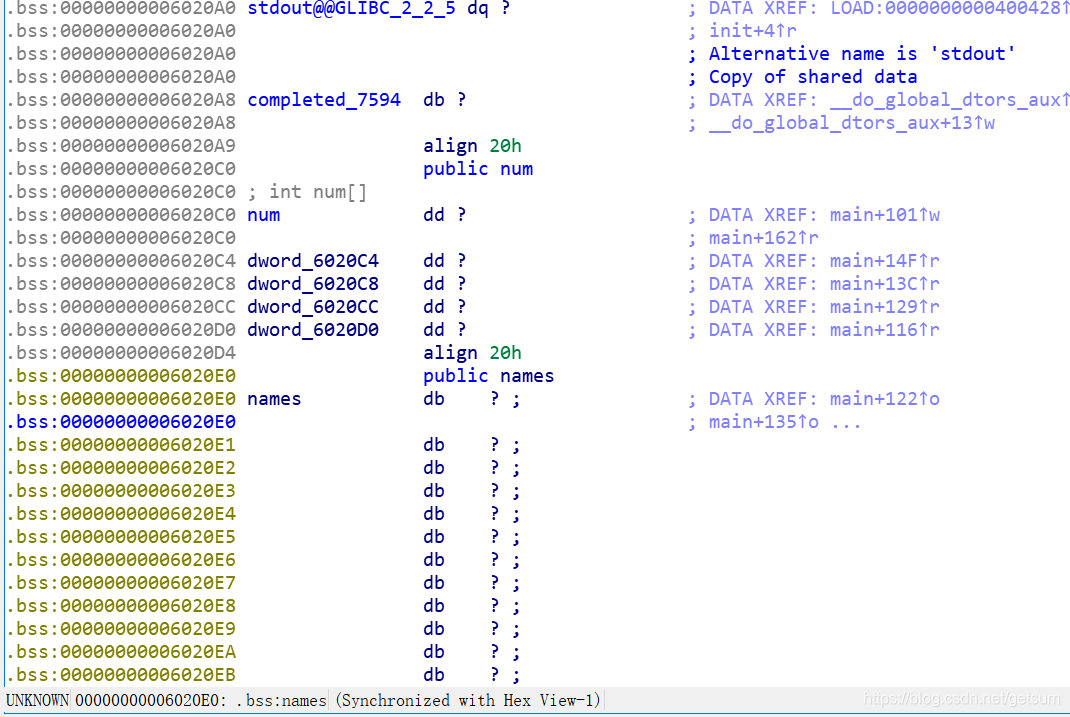Open the main+116↑r cross reference
The width and height of the screenshot is (1070, 717).
click(884, 330)
